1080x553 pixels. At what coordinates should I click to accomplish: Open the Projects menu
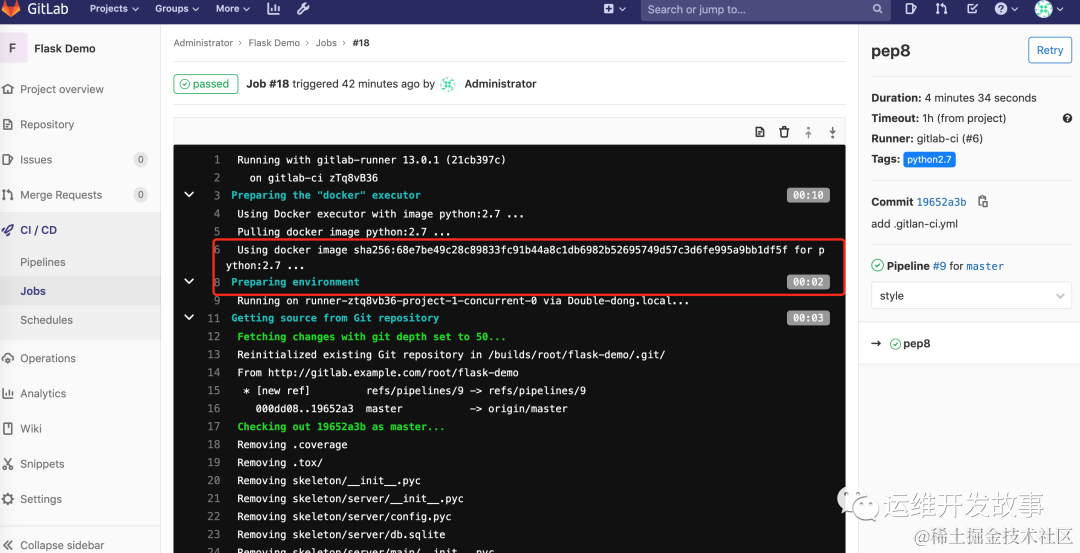[x=114, y=9]
